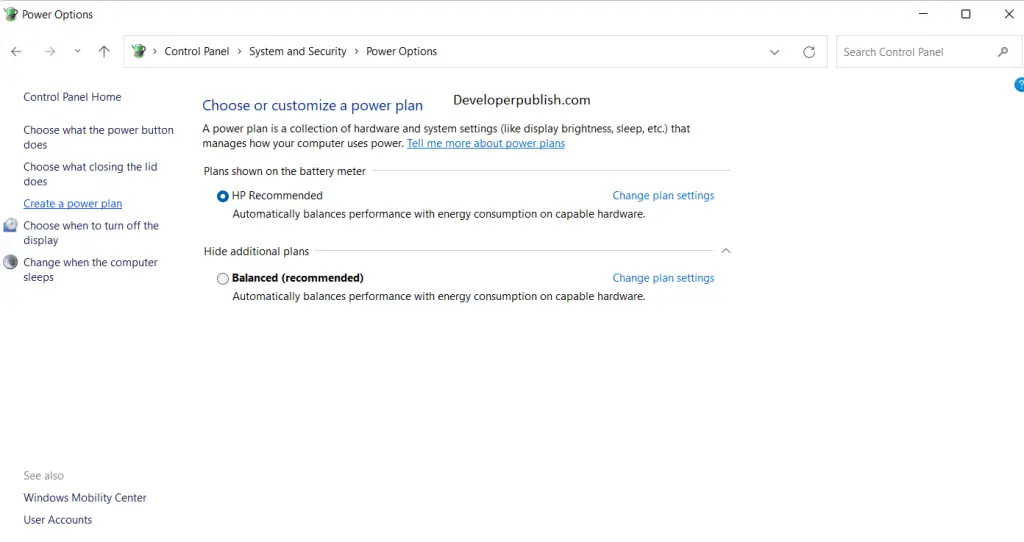Viewport: 1024px width, 542px height.
Task: Open help via the blue question icon
Action: (x=1019, y=84)
